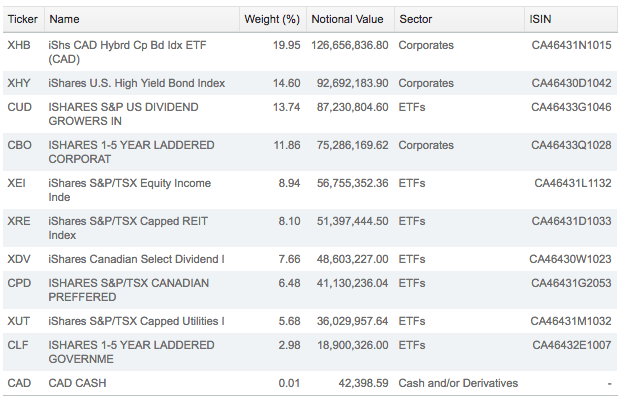Select the CUD ticker cell
The image size is (627, 396).
click(x=19, y=107)
